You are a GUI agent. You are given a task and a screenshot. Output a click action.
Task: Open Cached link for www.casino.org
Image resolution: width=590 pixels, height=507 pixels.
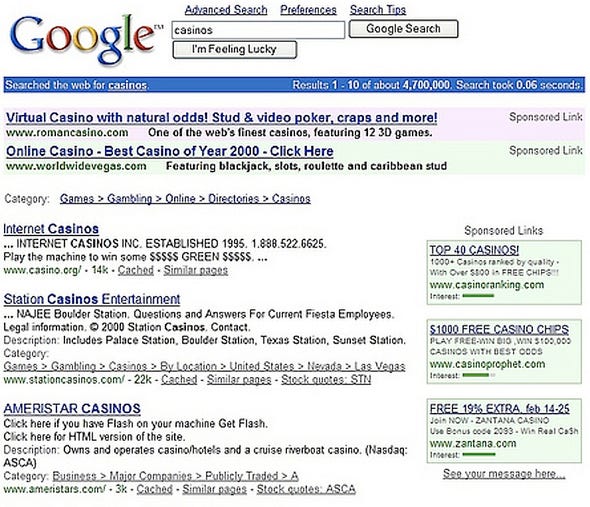[136, 270]
